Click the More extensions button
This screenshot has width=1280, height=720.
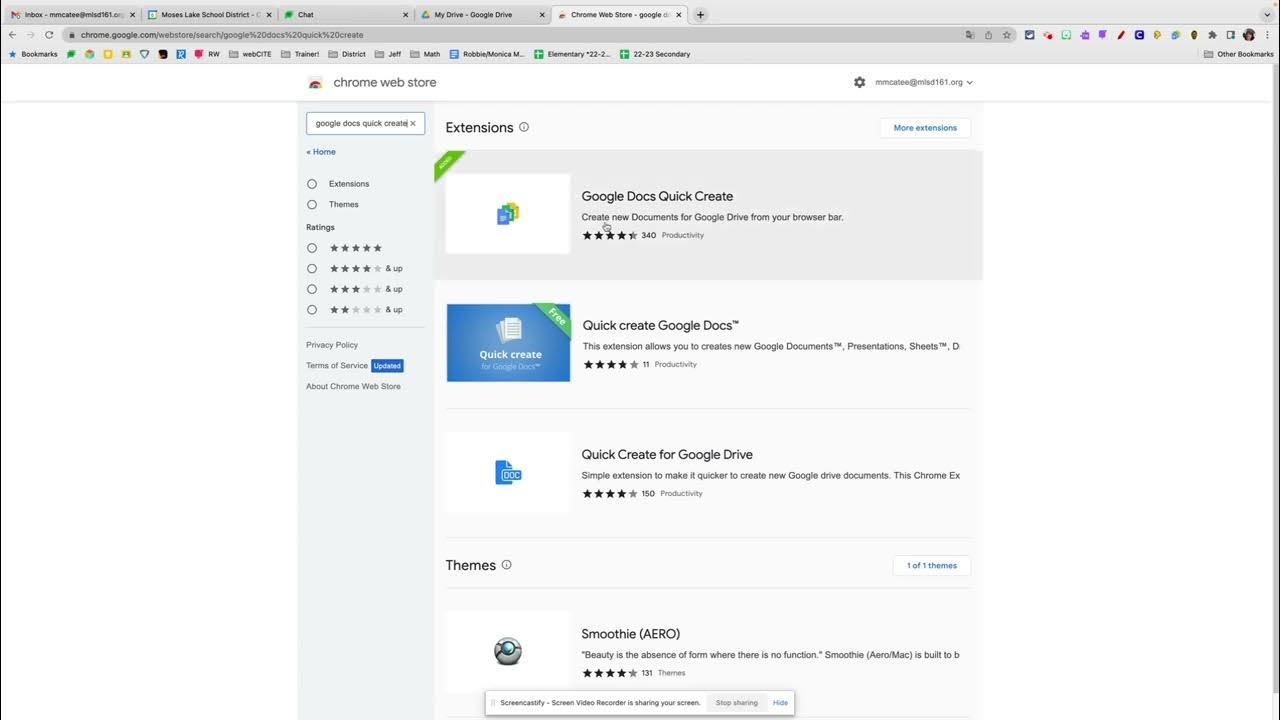[925, 128]
